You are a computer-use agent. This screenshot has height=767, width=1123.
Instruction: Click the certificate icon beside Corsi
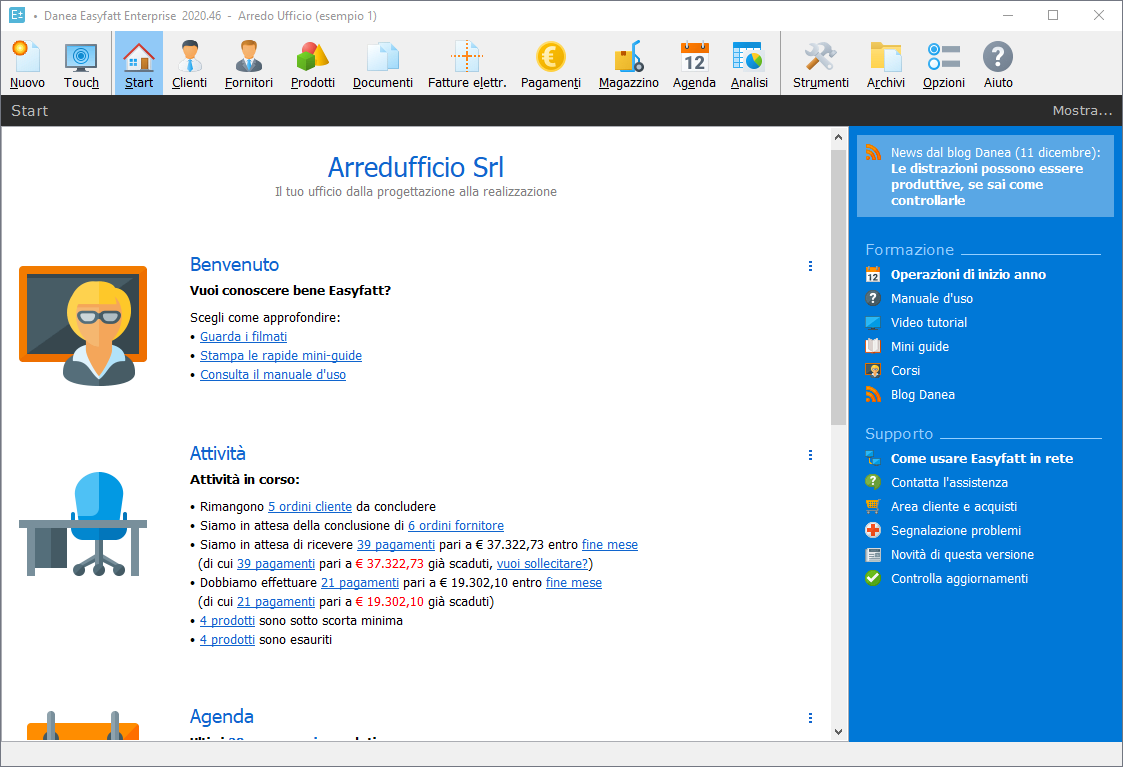(x=873, y=371)
